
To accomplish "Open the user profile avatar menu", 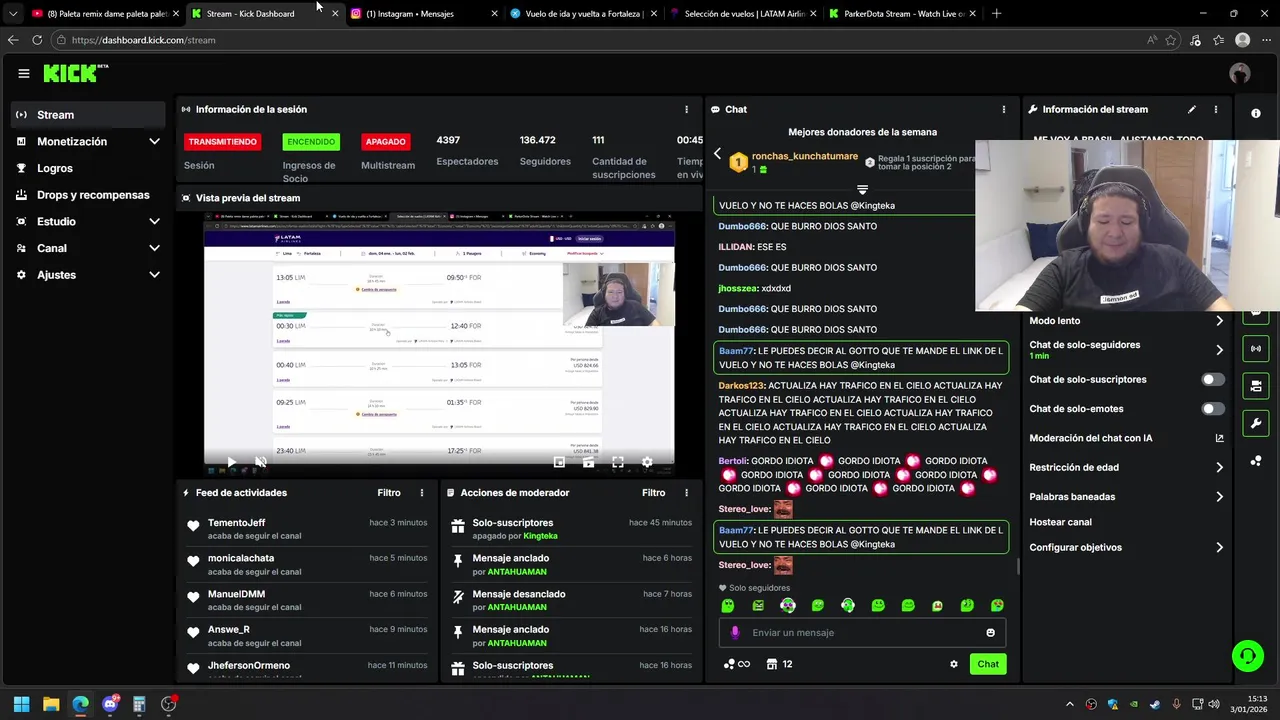I will coord(1240,73).
